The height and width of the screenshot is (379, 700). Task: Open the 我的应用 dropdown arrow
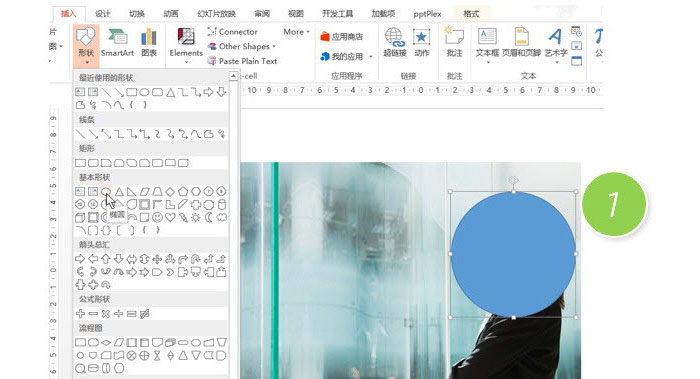[x=371, y=57]
